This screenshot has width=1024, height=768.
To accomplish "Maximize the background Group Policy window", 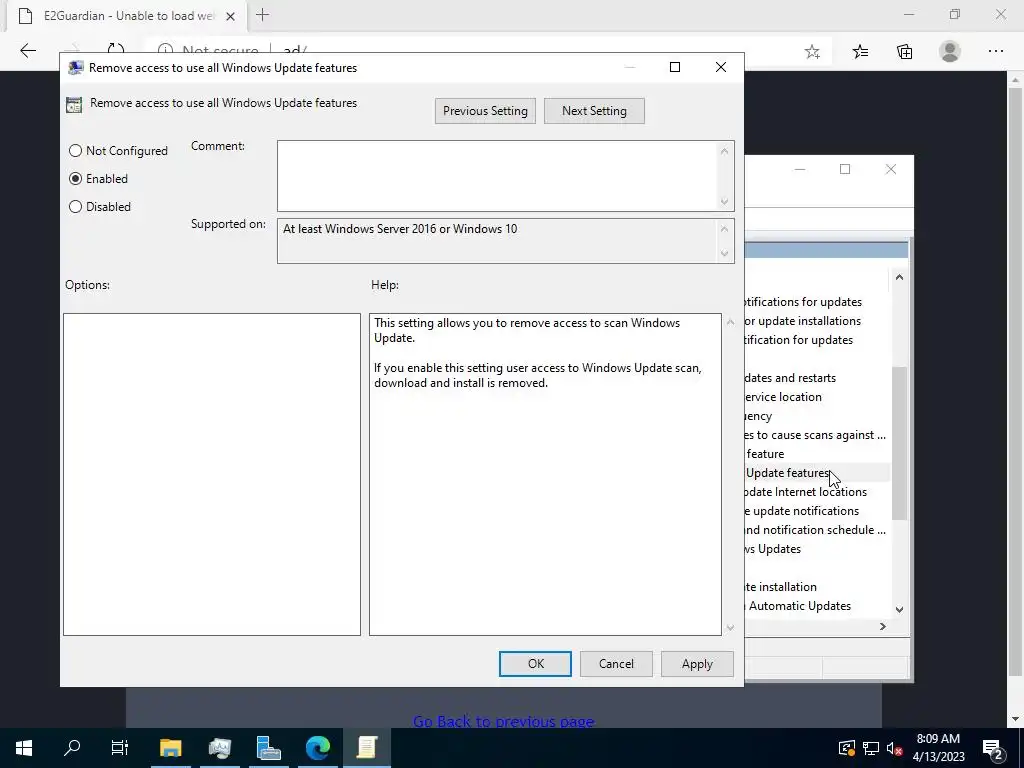I will click(x=845, y=169).
